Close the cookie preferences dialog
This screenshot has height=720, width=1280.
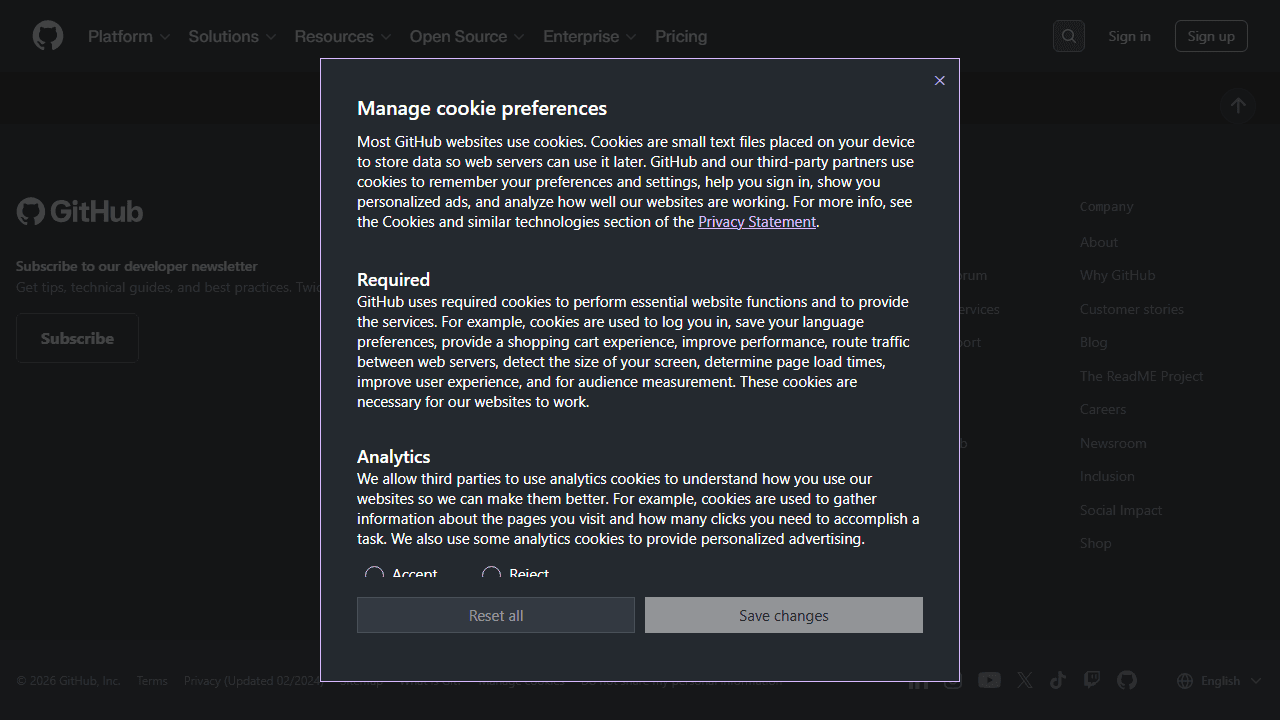(939, 81)
